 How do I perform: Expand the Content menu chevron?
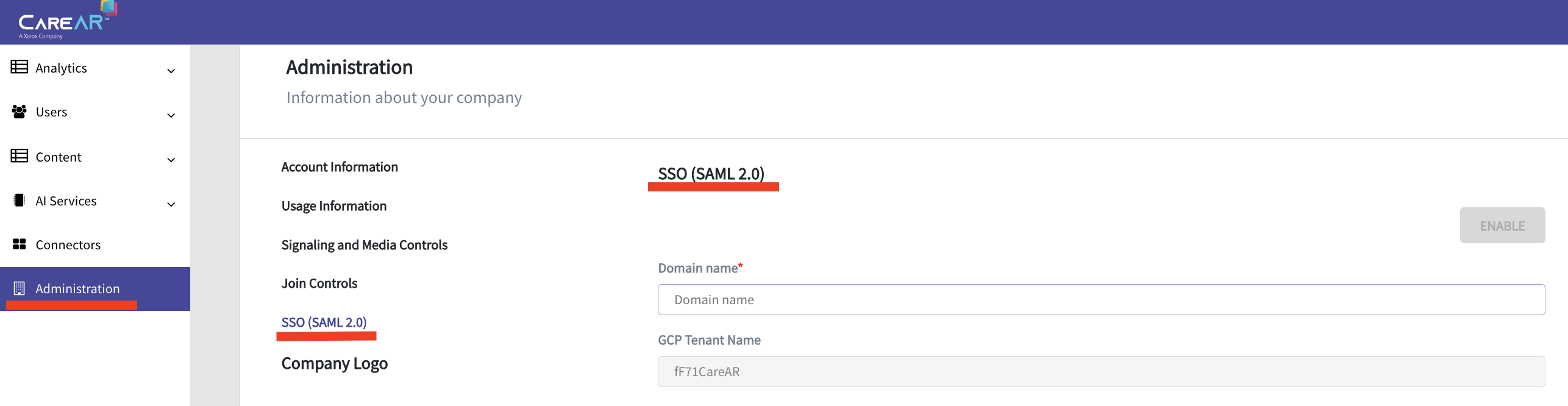tap(171, 160)
